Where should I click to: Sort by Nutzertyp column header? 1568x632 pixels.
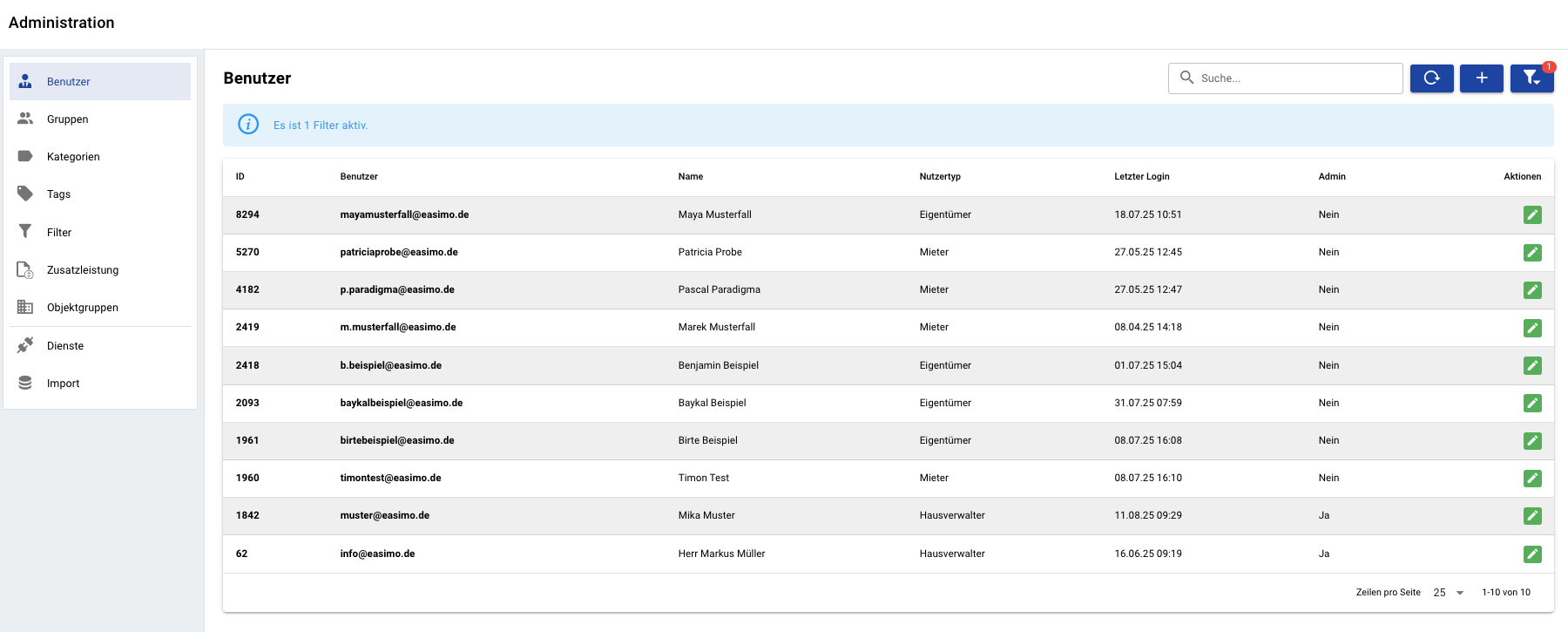click(940, 176)
